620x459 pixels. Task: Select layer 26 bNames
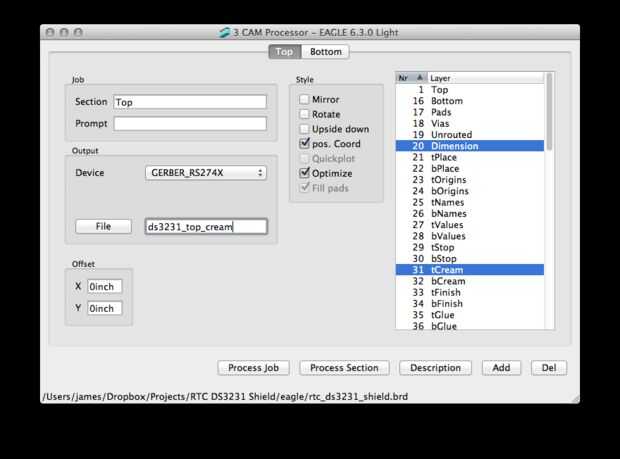click(470, 213)
